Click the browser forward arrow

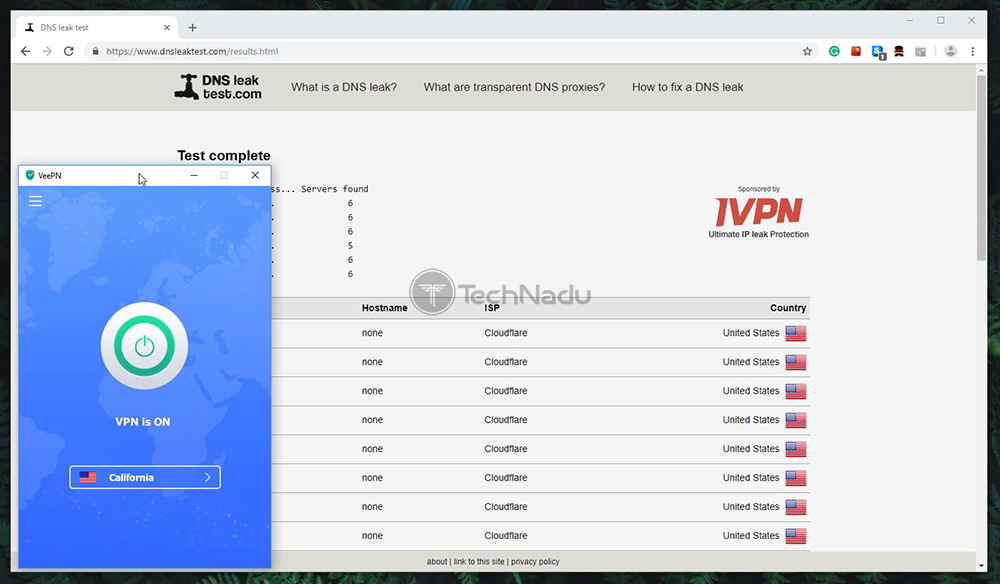point(47,52)
